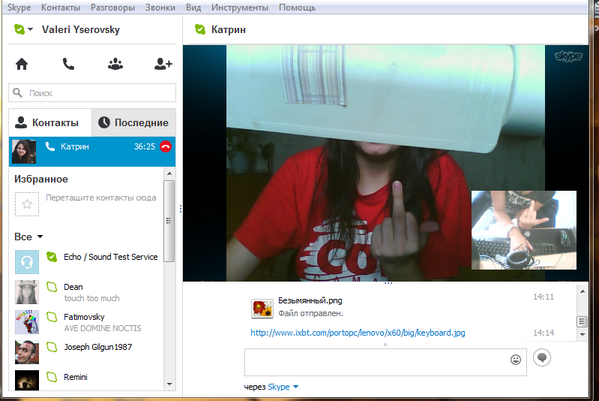Click the search magnifier icon
This screenshot has width=599, height=401.
click(18, 92)
